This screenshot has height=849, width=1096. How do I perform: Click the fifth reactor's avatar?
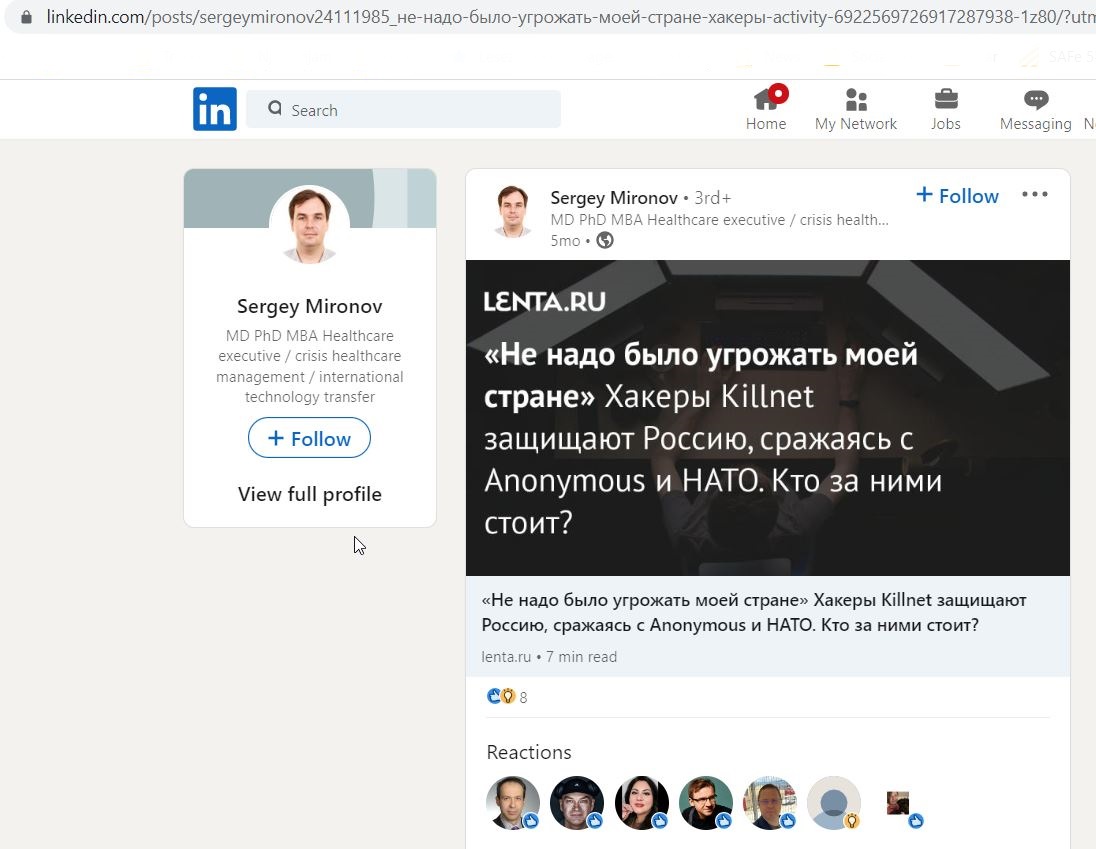pyautogui.click(x=770, y=803)
